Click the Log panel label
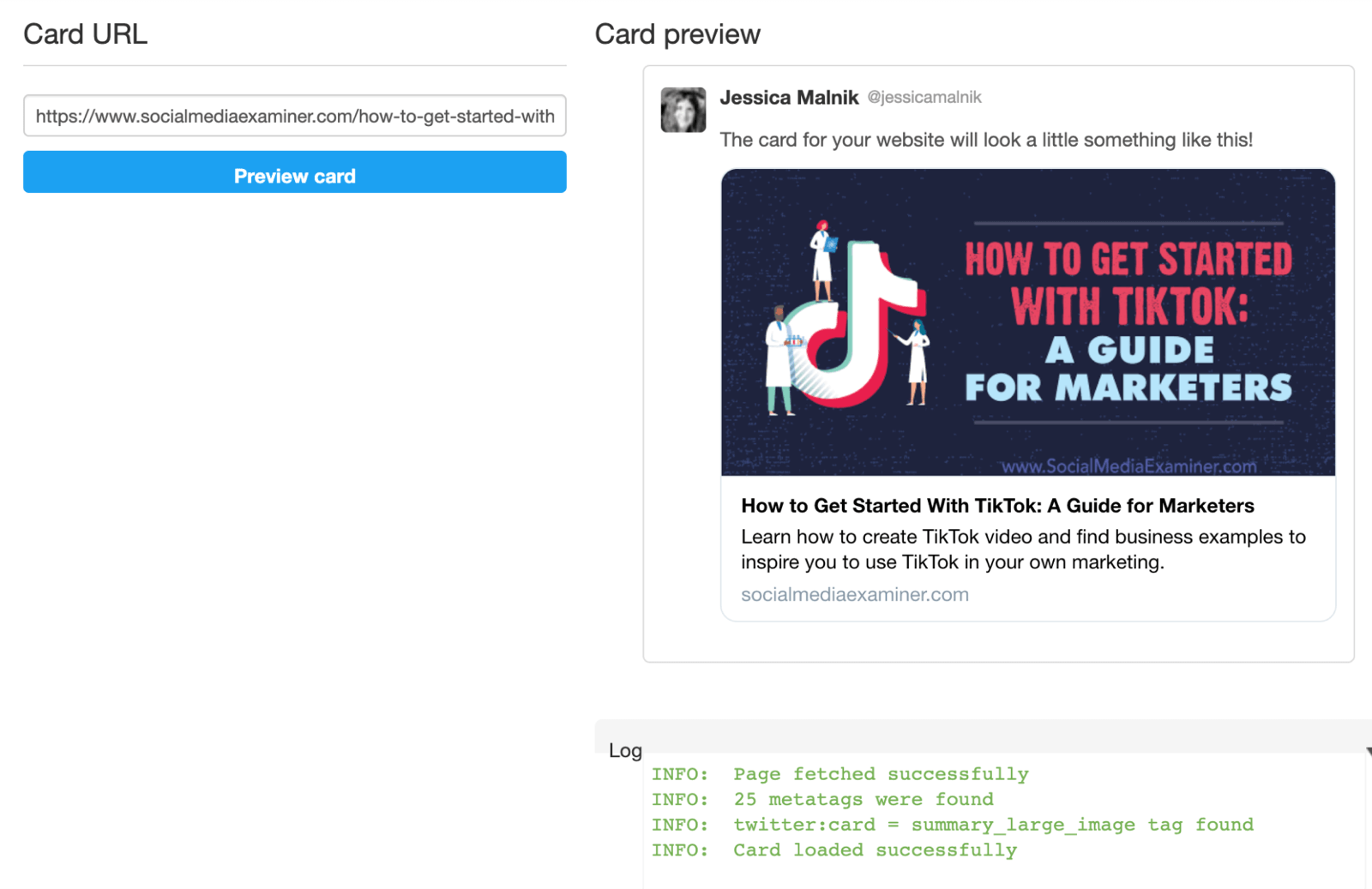 pyautogui.click(x=625, y=751)
